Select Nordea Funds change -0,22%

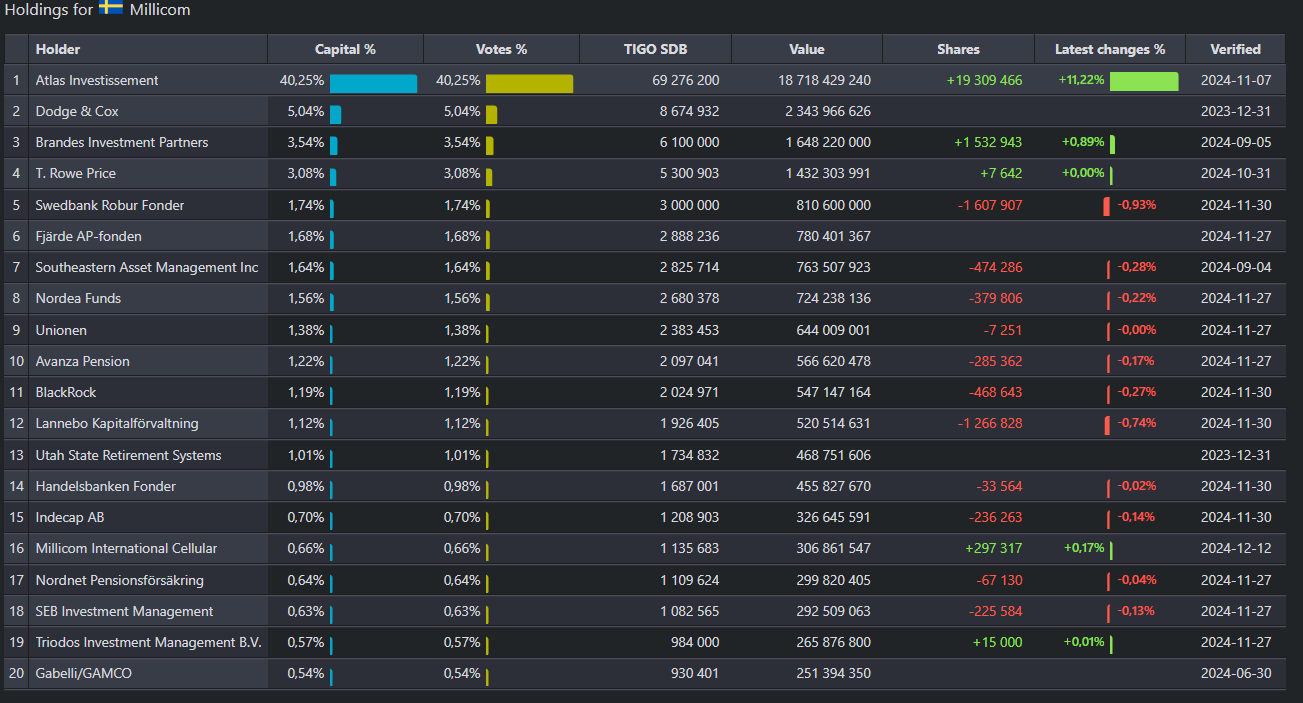1137,298
